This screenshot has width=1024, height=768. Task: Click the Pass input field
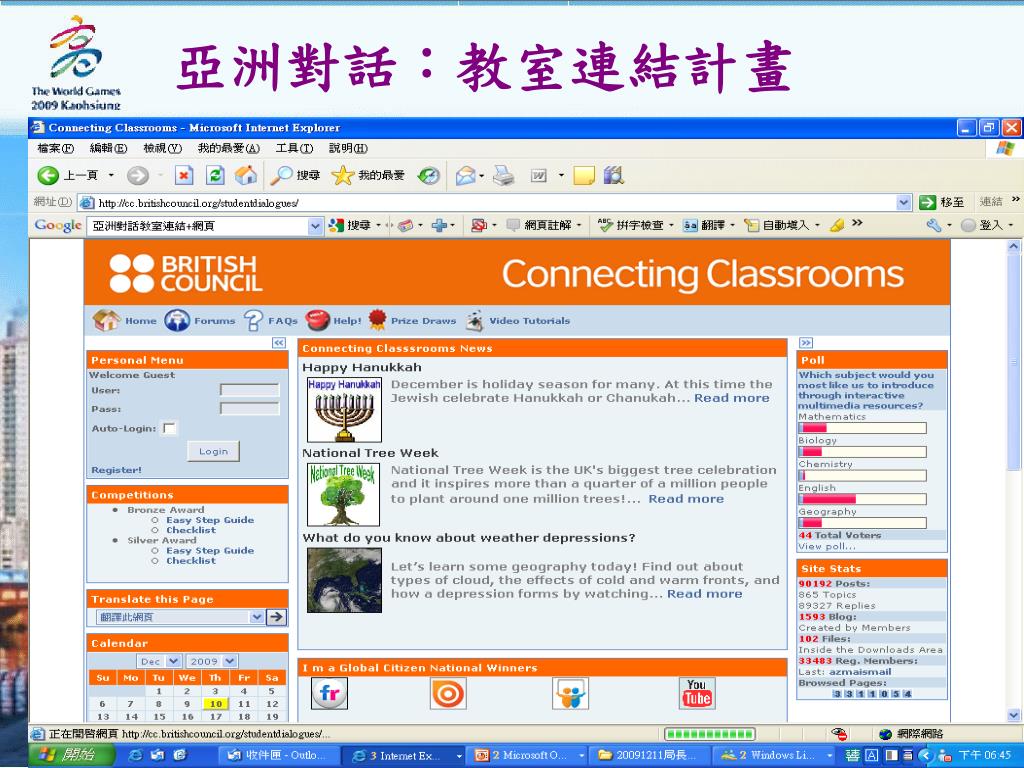pyautogui.click(x=249, y=408)
